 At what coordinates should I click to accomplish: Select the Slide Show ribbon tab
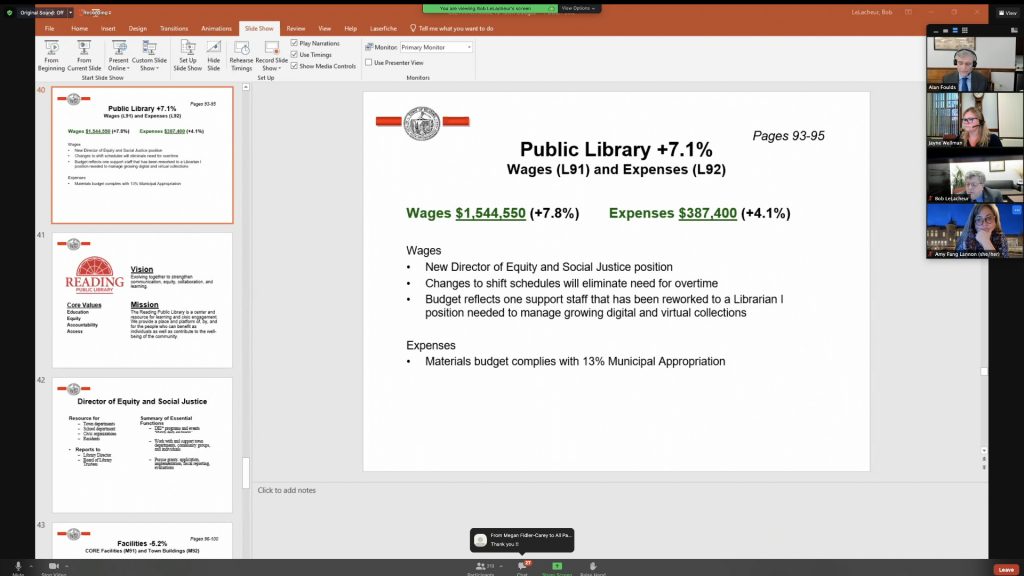pyautogui.click(x=259, y=29)
